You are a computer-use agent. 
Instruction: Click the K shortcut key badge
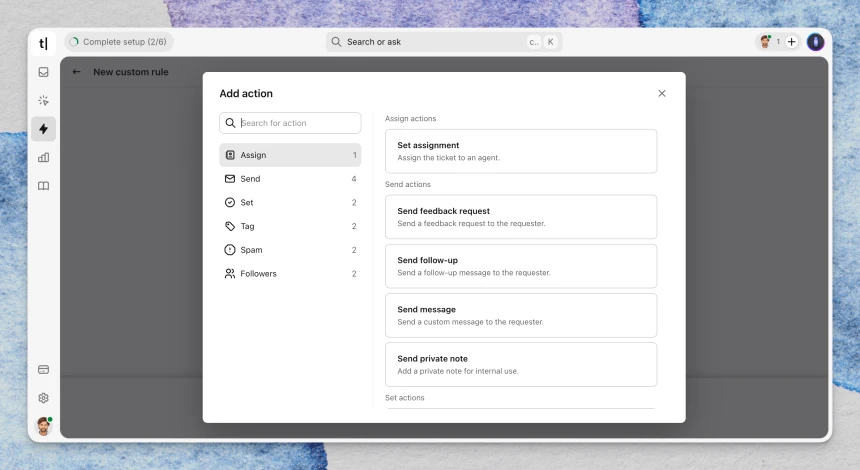coord(551,42)
